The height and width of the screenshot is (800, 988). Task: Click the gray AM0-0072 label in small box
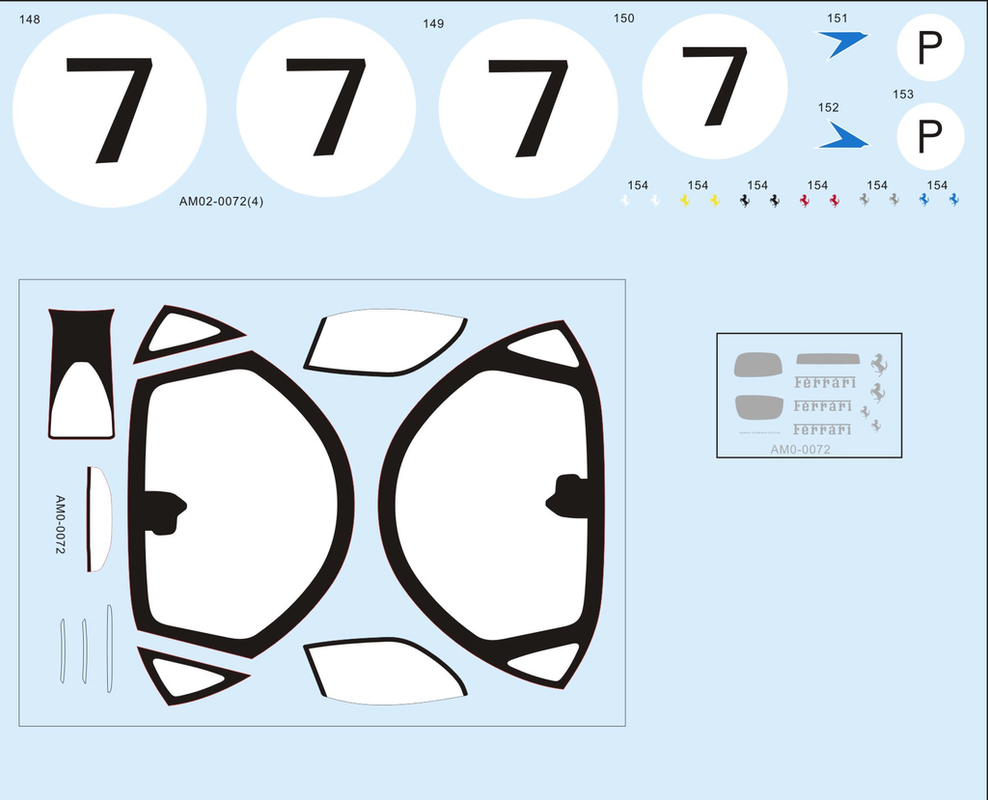pyautogui.click(x=800, y=449)
